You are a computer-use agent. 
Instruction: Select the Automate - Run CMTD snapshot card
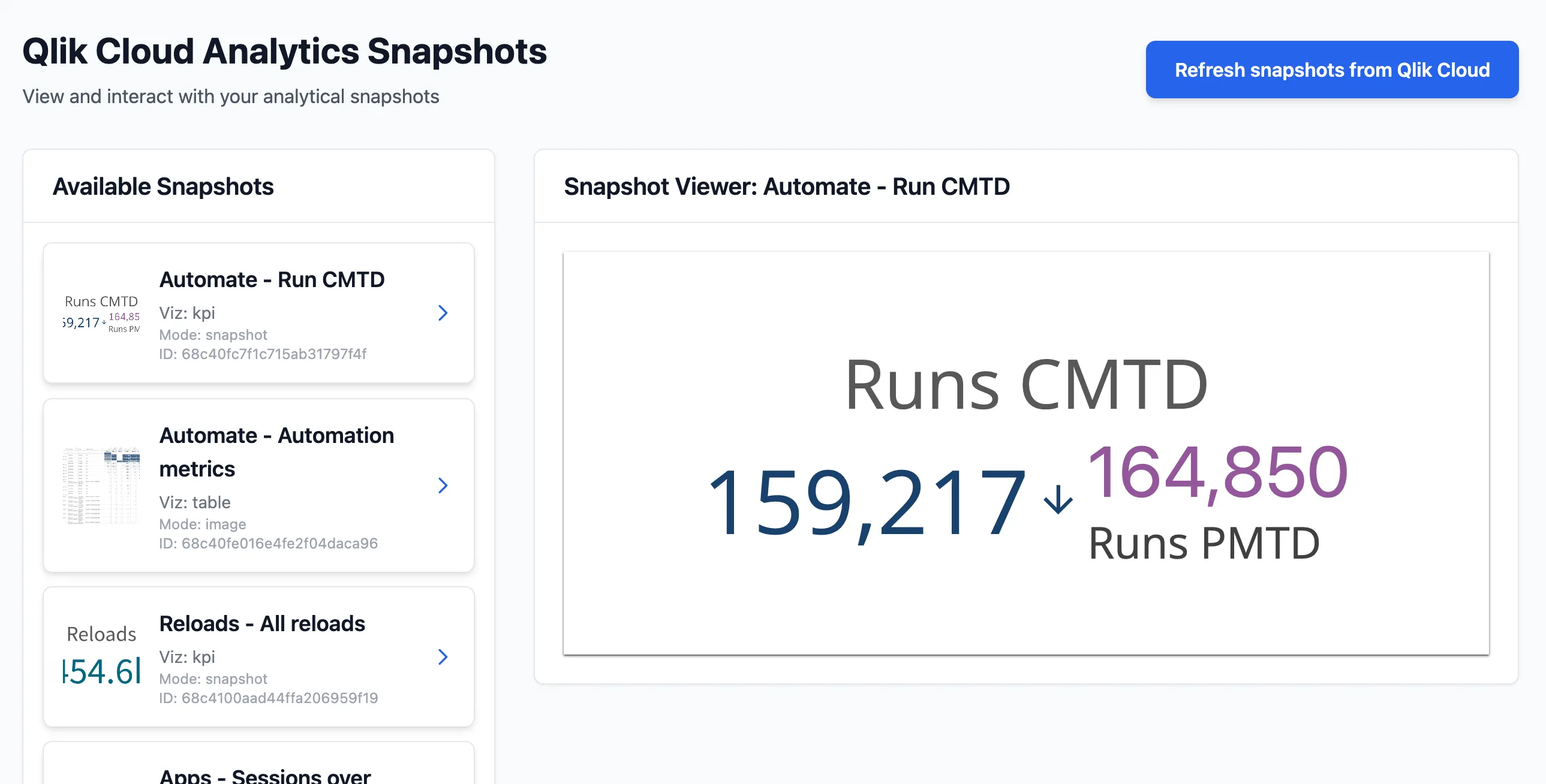pos(258,313)
